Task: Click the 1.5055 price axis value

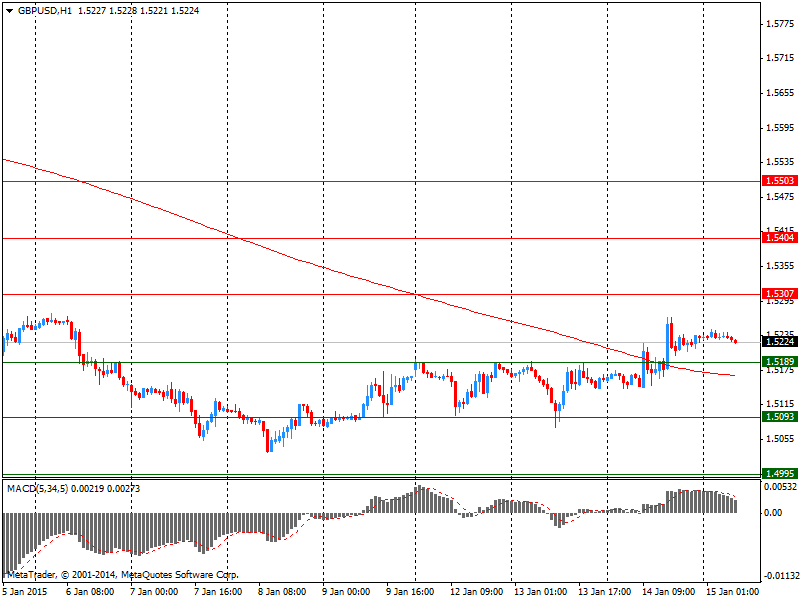Action: [780, 439]
